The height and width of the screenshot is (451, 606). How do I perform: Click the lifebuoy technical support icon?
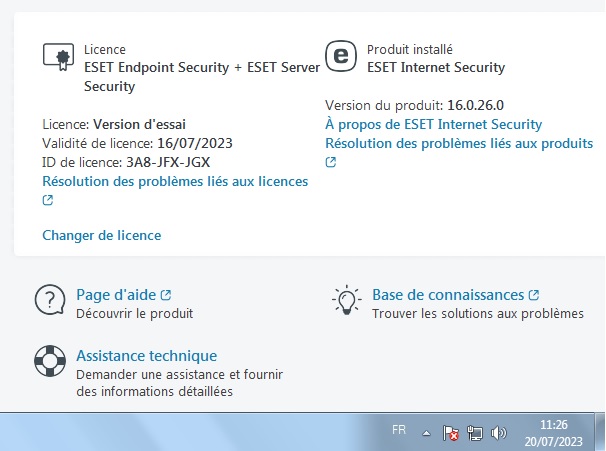click(x=50, y=361)
